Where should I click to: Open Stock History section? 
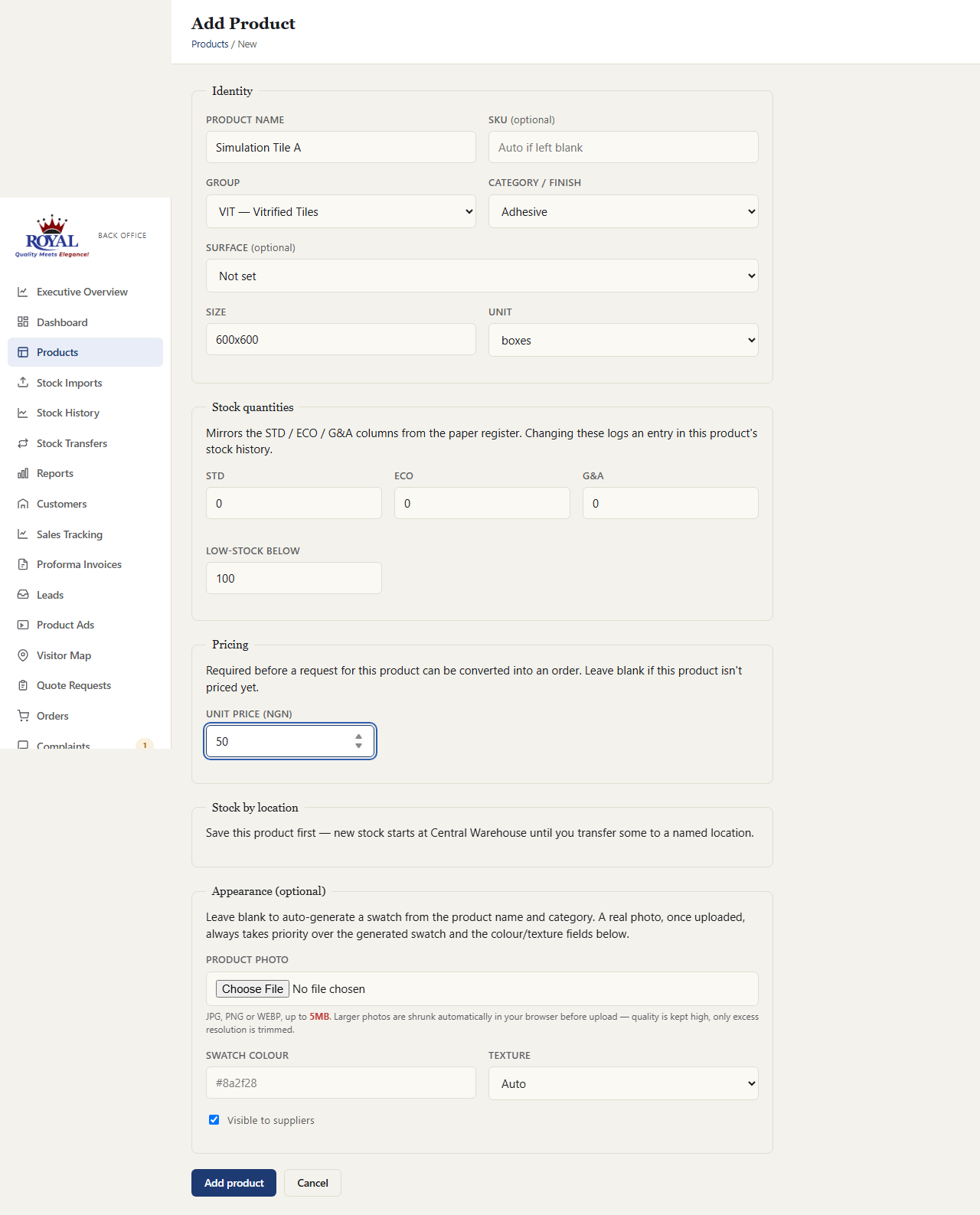click(85, 413)
